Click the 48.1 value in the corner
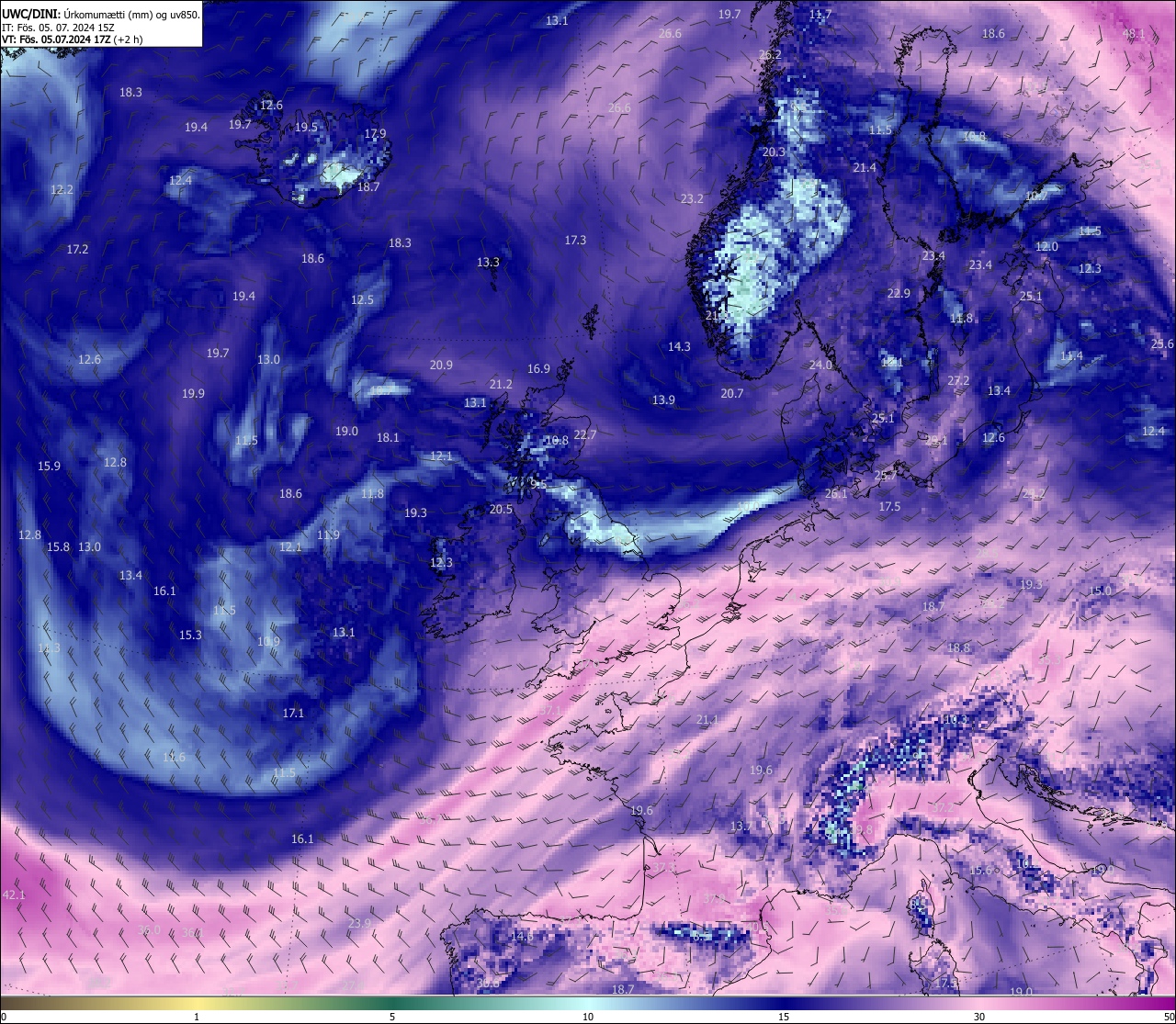Viewport: 1176px width, 1024px height. tap(1134, 34)
